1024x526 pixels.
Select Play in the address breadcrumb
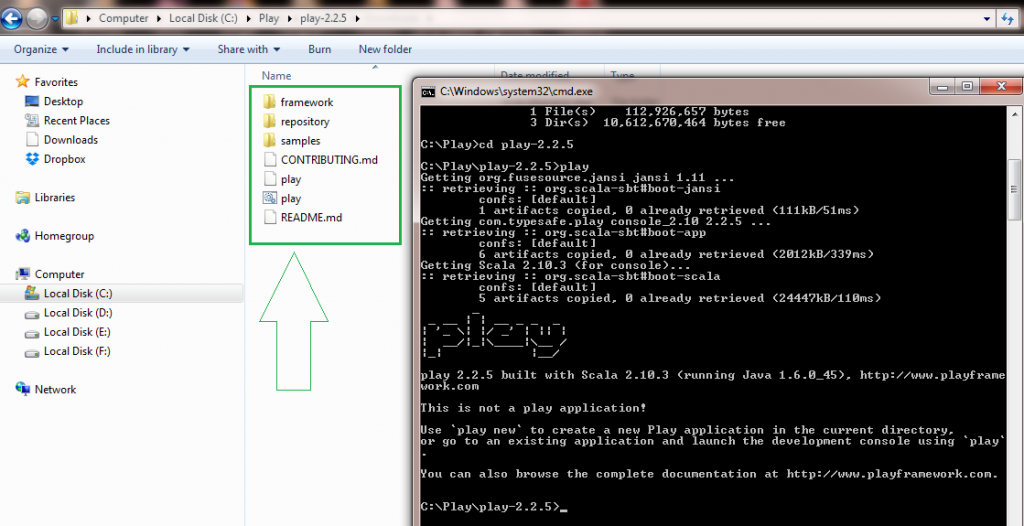(268, 18)
